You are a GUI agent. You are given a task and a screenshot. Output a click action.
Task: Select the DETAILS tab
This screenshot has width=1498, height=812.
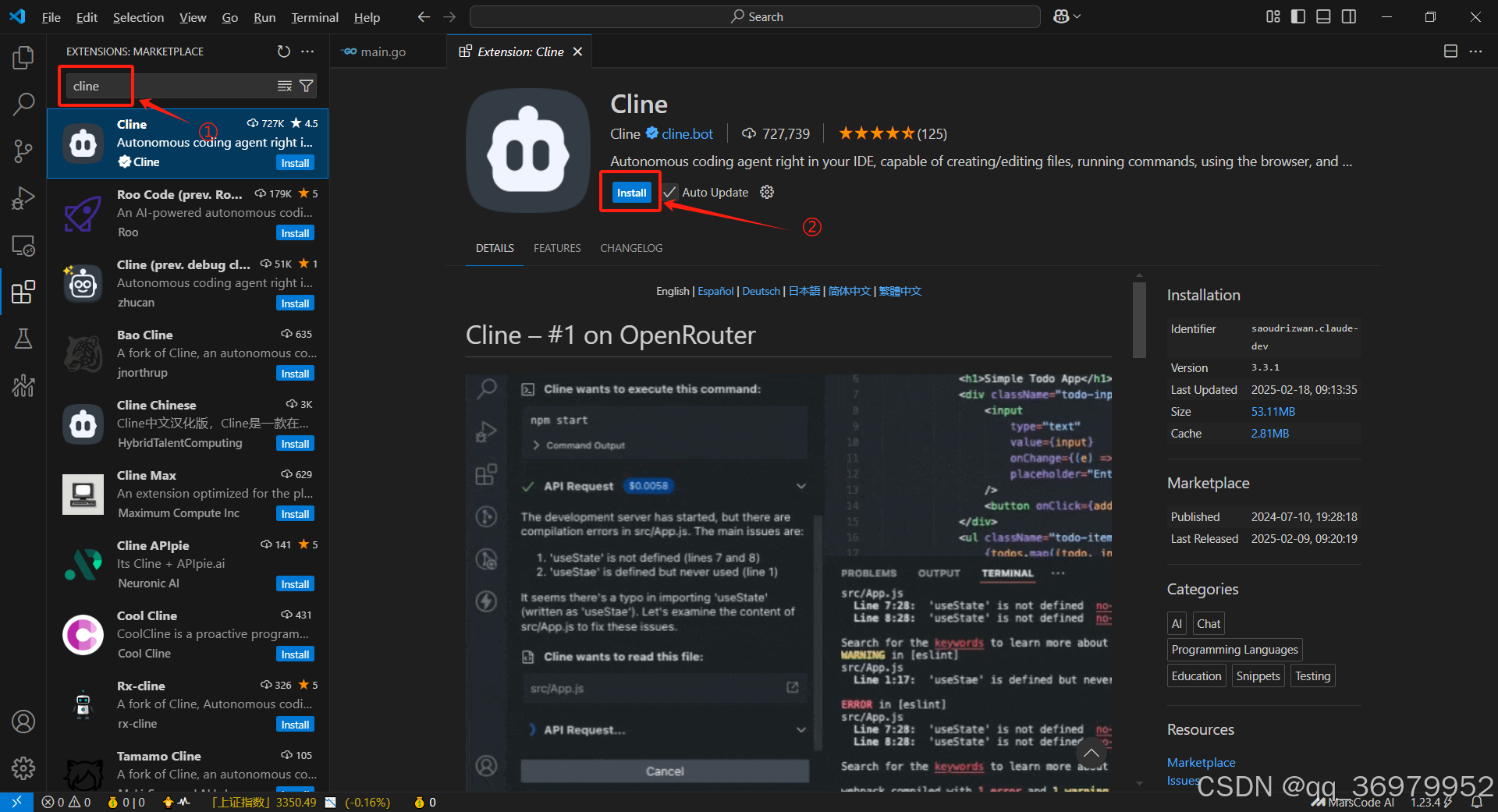tap(495, 248)
